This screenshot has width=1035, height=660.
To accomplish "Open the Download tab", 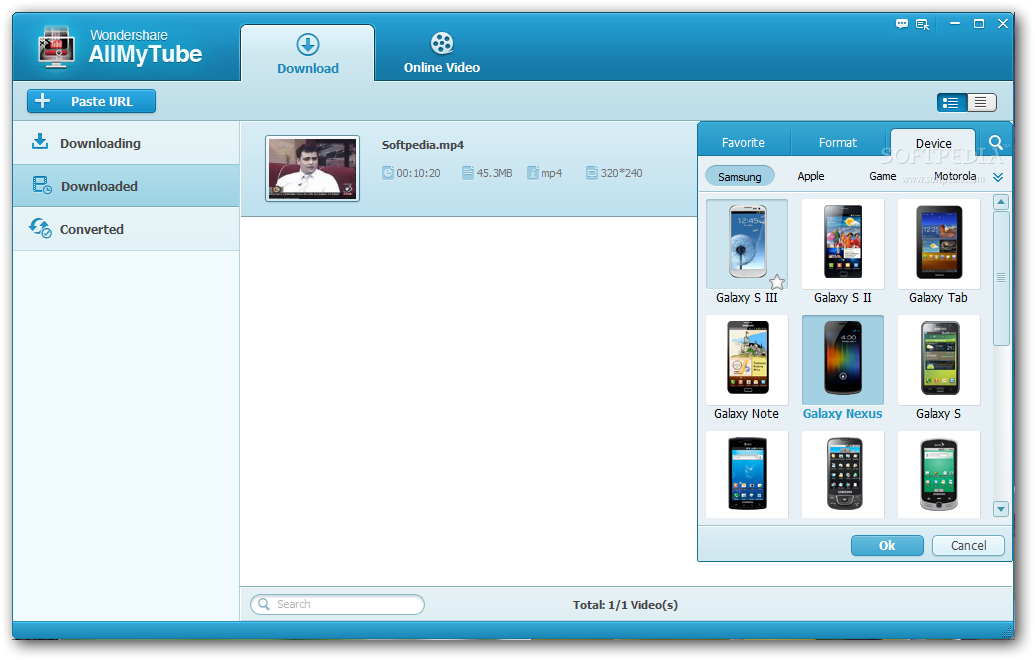I will tap(308, 54).
